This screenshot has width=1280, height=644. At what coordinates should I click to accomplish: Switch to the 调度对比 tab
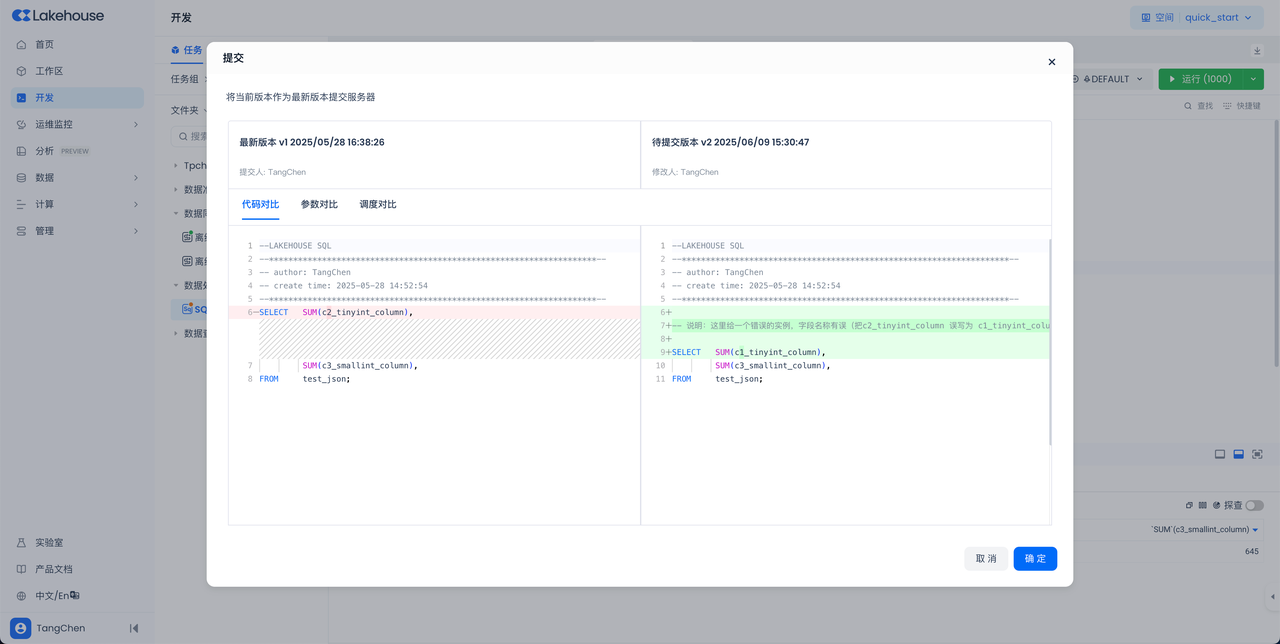click(x=378, y=205)
